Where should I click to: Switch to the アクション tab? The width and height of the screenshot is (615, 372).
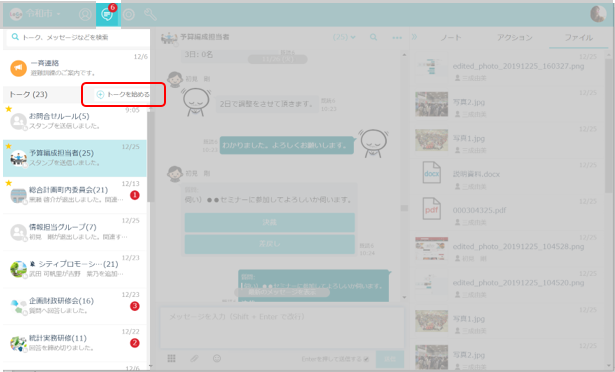coord(515,38)
